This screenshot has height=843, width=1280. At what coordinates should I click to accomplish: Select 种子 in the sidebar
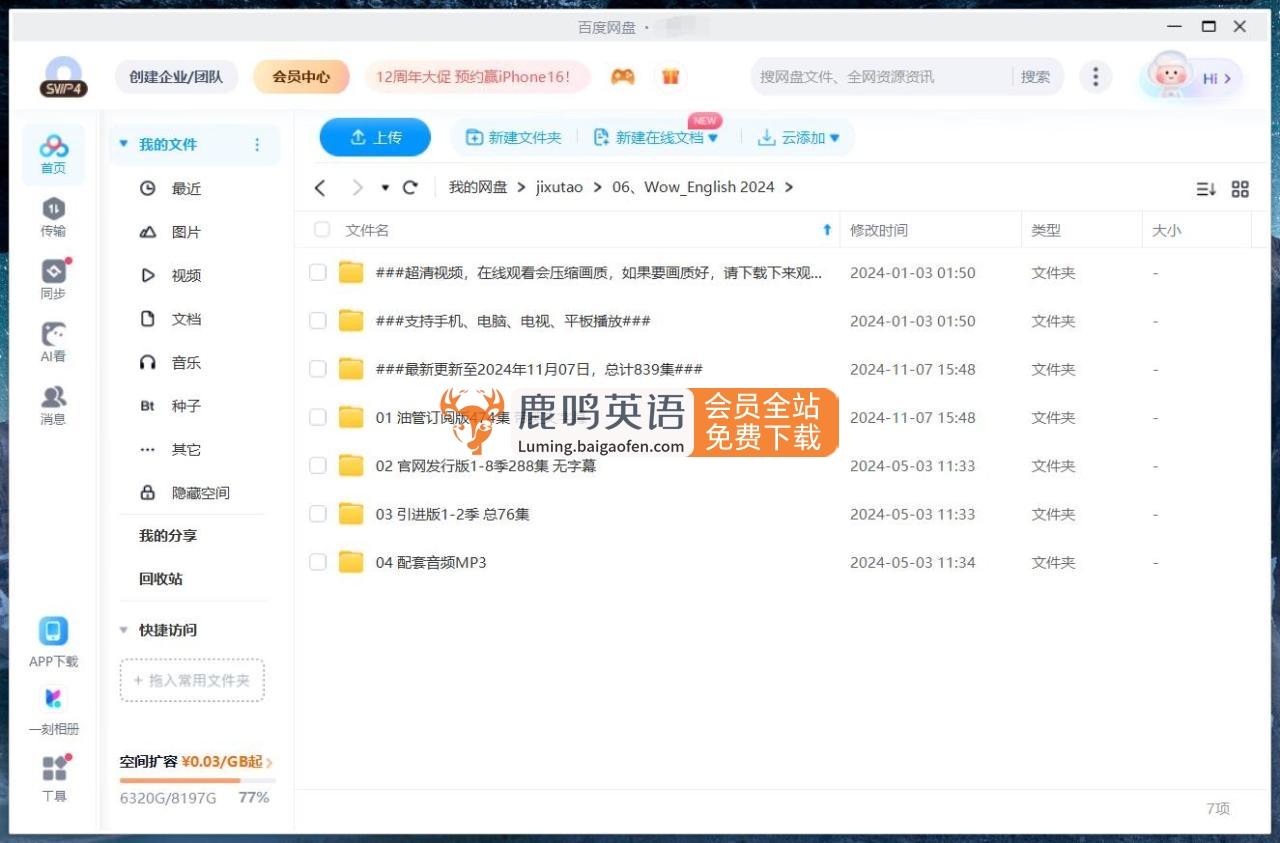(186, 406)
